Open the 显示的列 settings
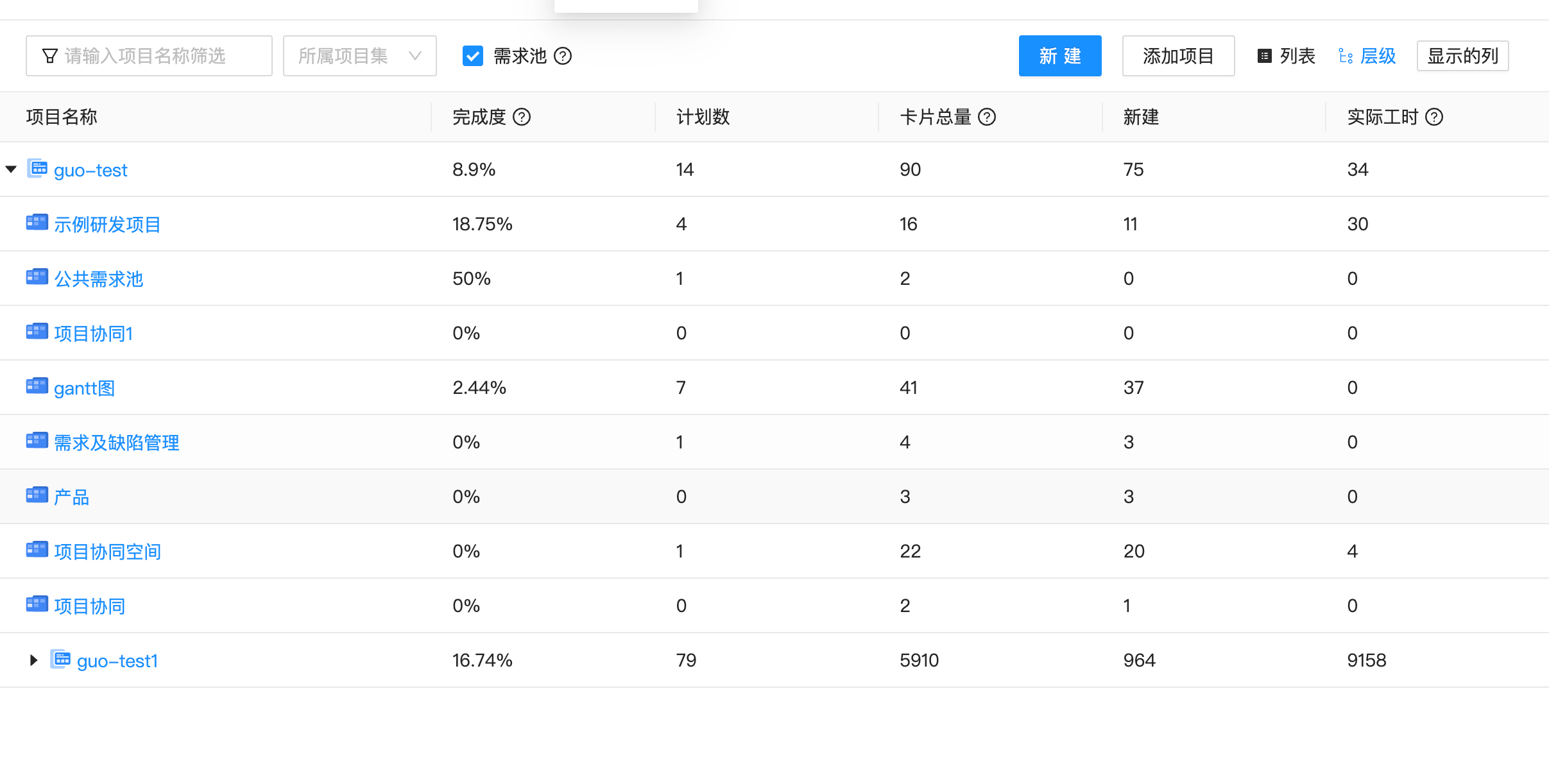The height and width of the screenshot is (784, 1549). click(1462, 55)
